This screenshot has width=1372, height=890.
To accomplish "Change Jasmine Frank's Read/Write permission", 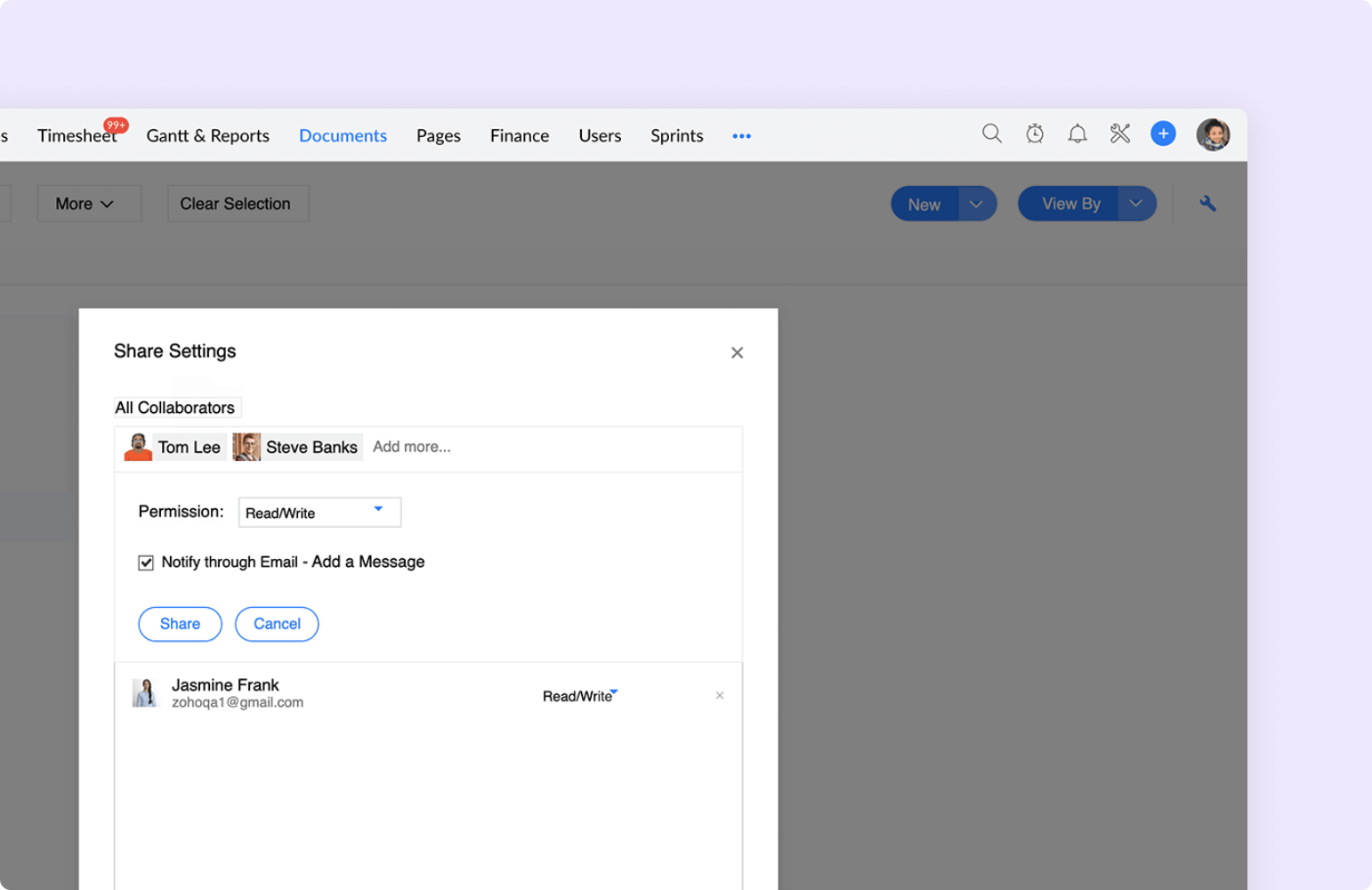I will tap(580, 696).
